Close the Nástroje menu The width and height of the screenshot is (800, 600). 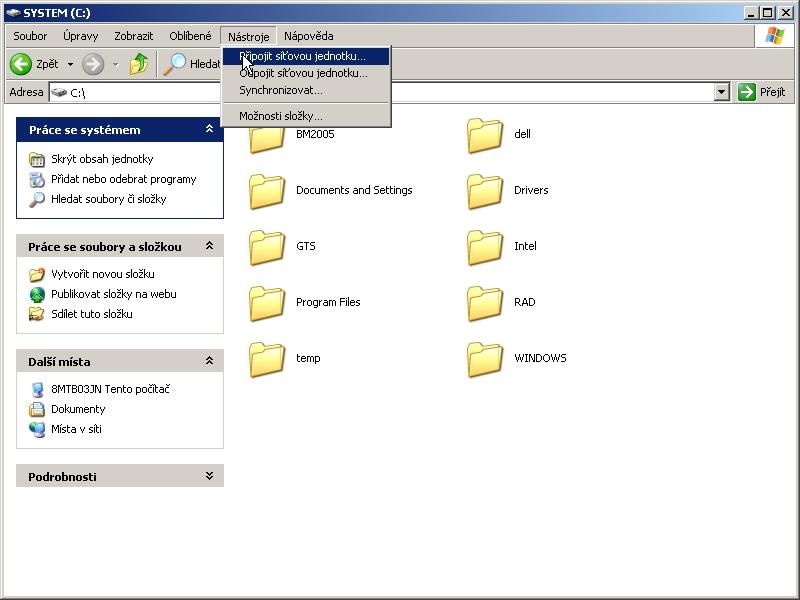point(248,36)
